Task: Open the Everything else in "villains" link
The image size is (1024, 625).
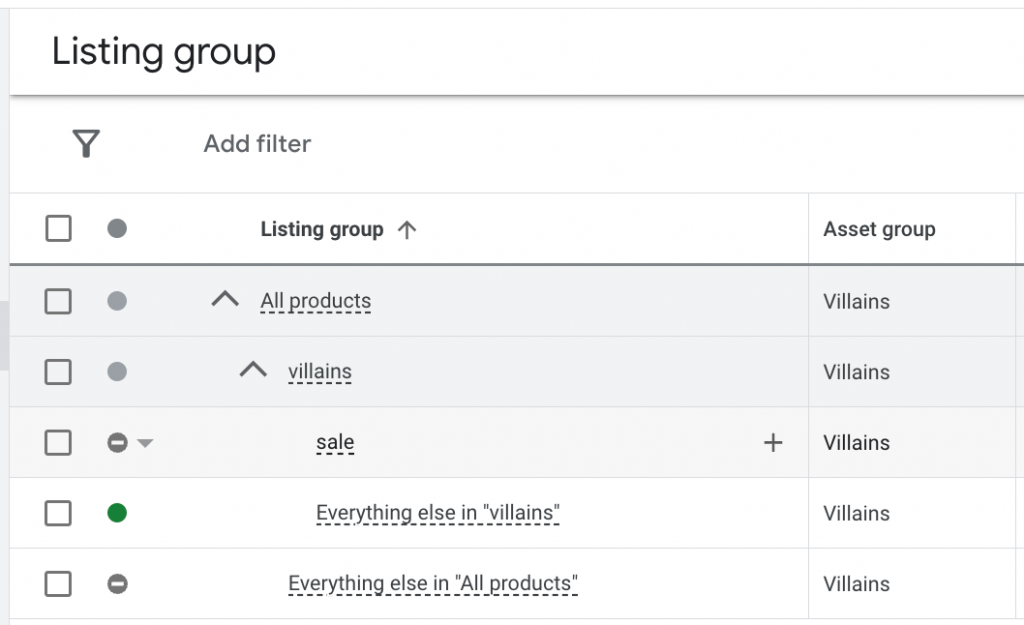Action: [x=438, y=513]
